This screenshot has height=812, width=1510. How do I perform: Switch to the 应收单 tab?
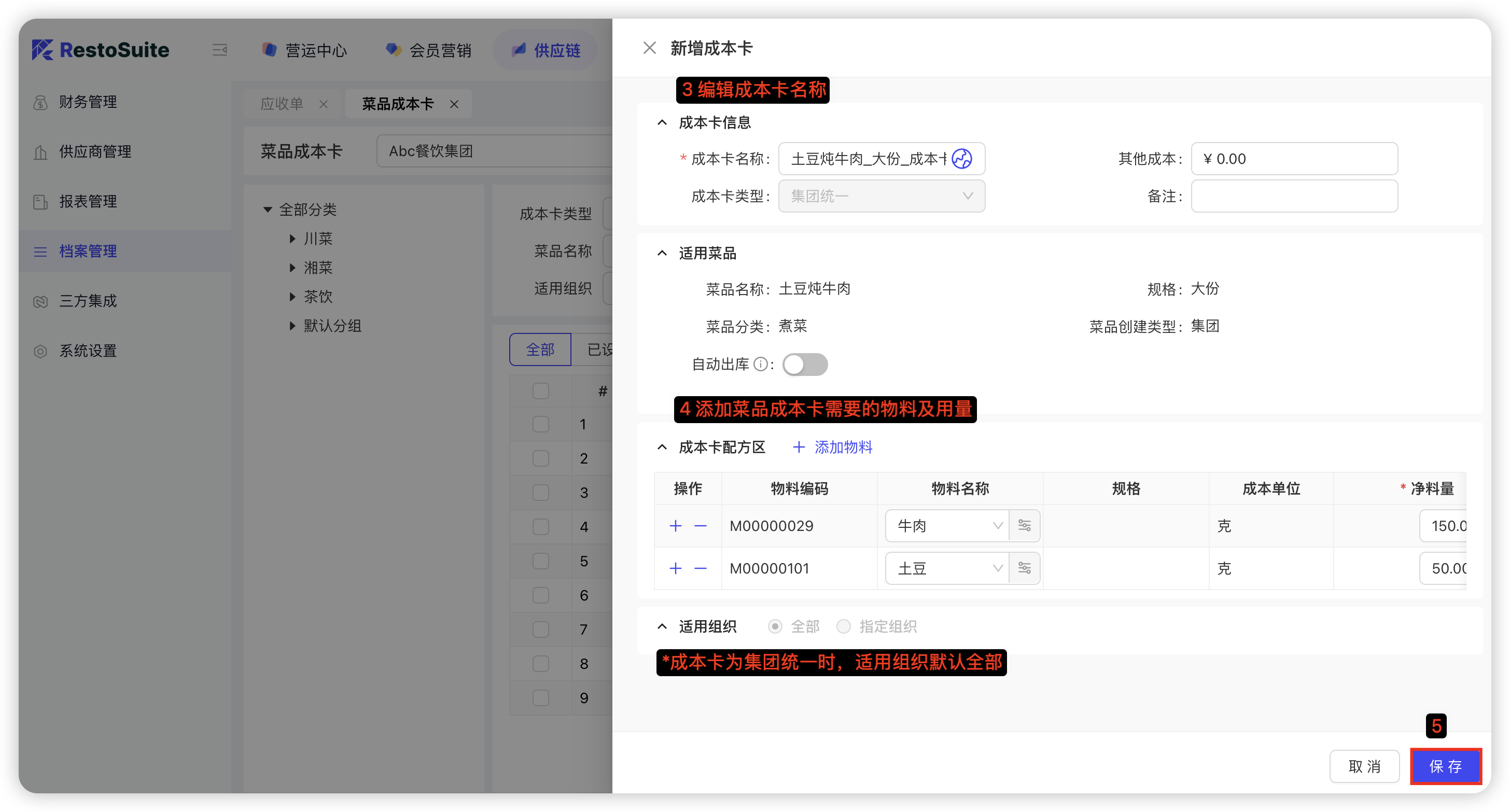pos(282,104)
